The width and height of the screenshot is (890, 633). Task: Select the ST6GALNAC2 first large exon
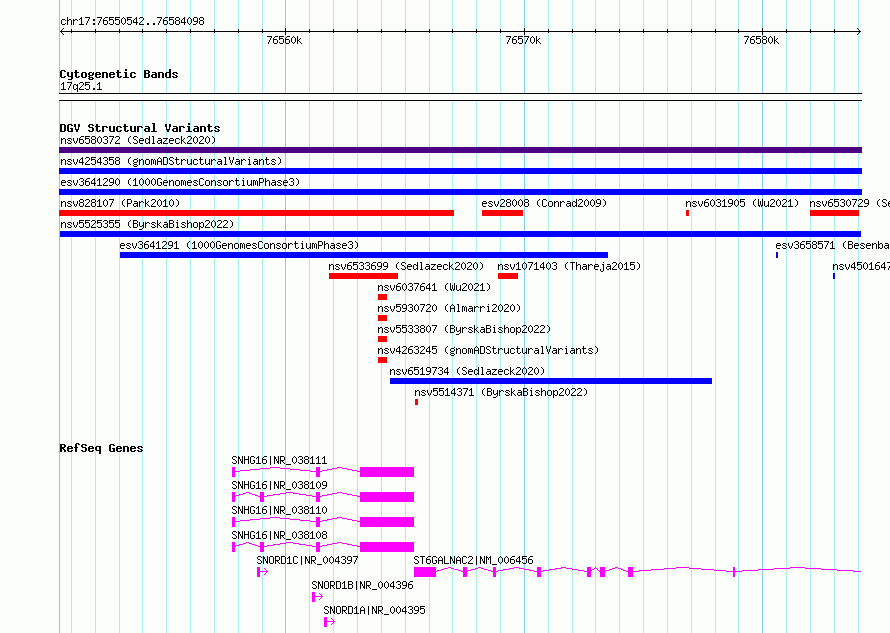click(x=425, y=572)
